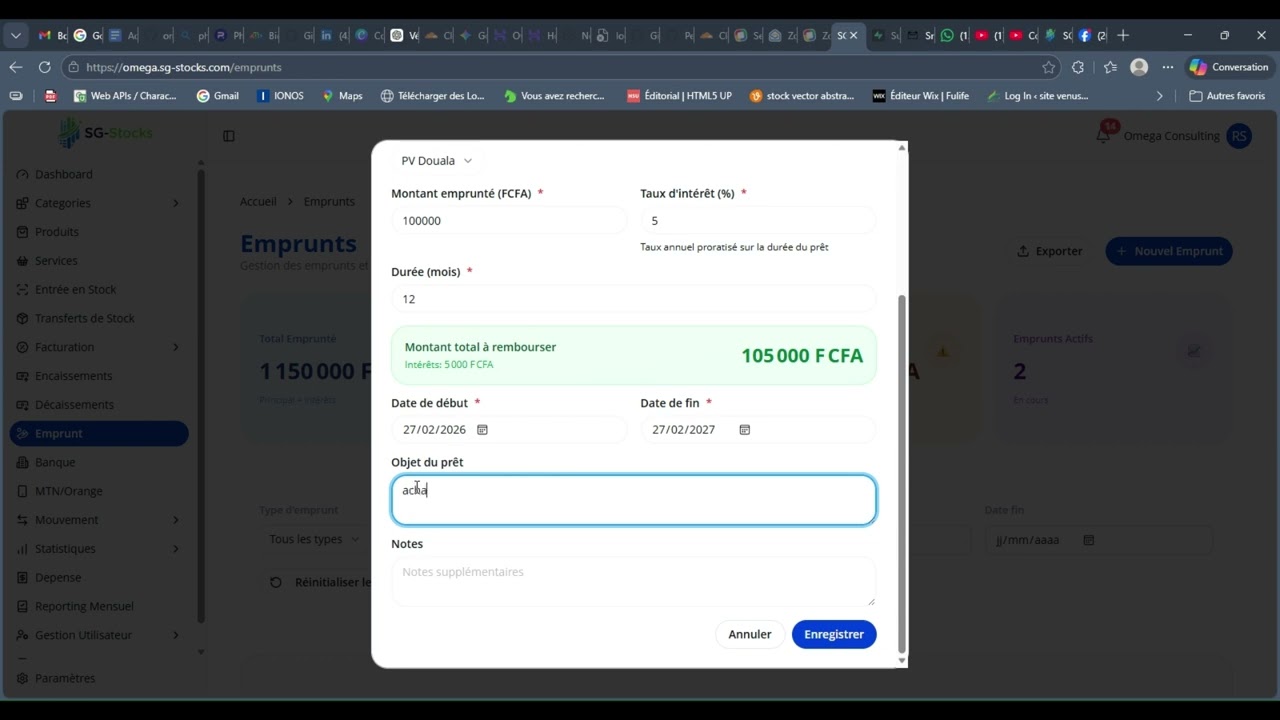Go to Entrée en Stock
This screenshot has width=1280, height=720.
tap(75, 290)
